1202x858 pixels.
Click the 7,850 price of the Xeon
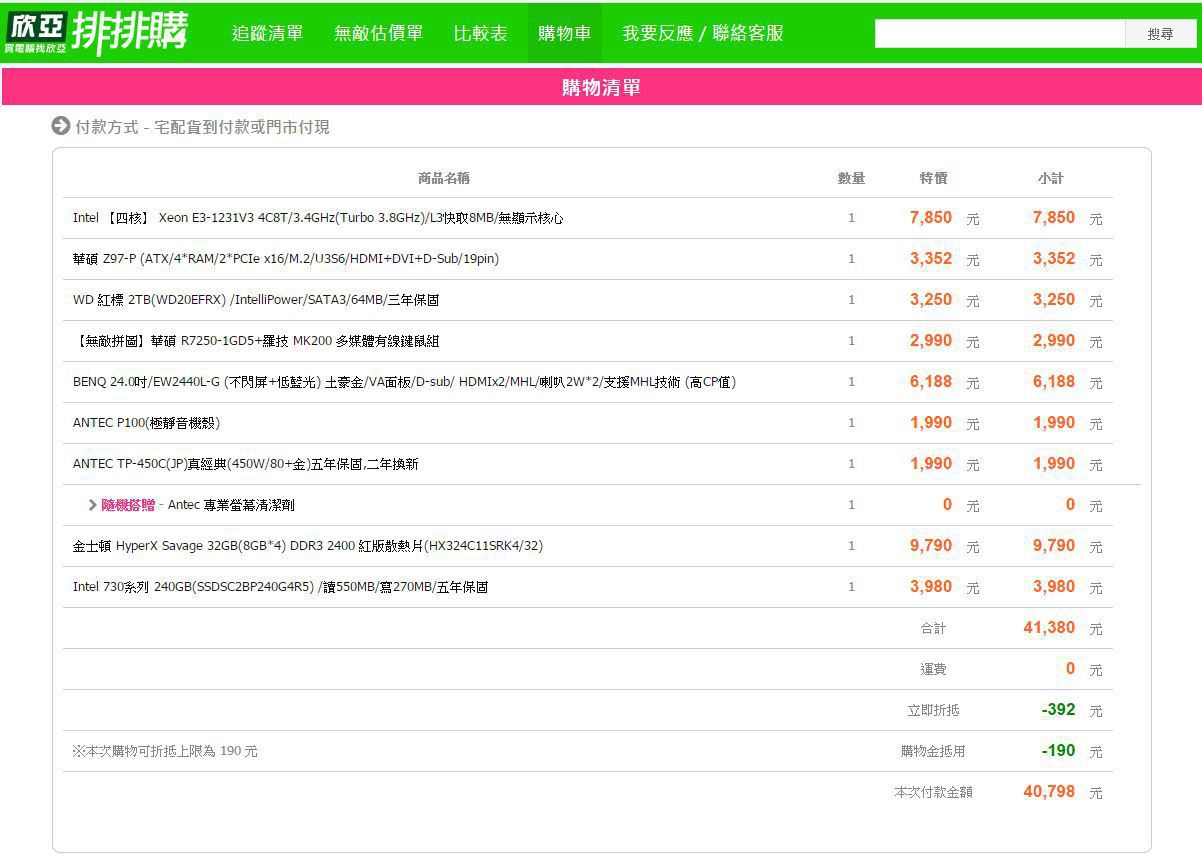click(931, 217)
